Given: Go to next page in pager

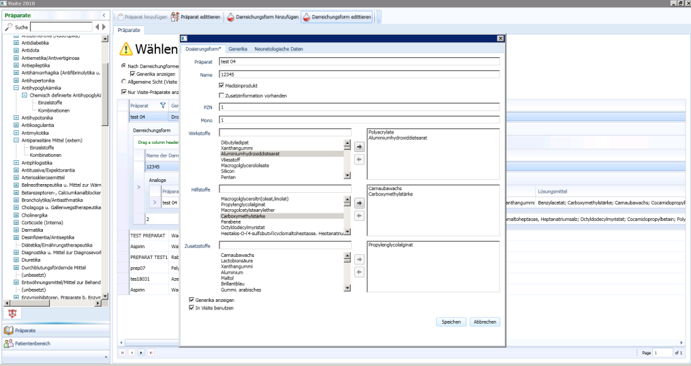Looking at the screenshot, I should [141, 352].
